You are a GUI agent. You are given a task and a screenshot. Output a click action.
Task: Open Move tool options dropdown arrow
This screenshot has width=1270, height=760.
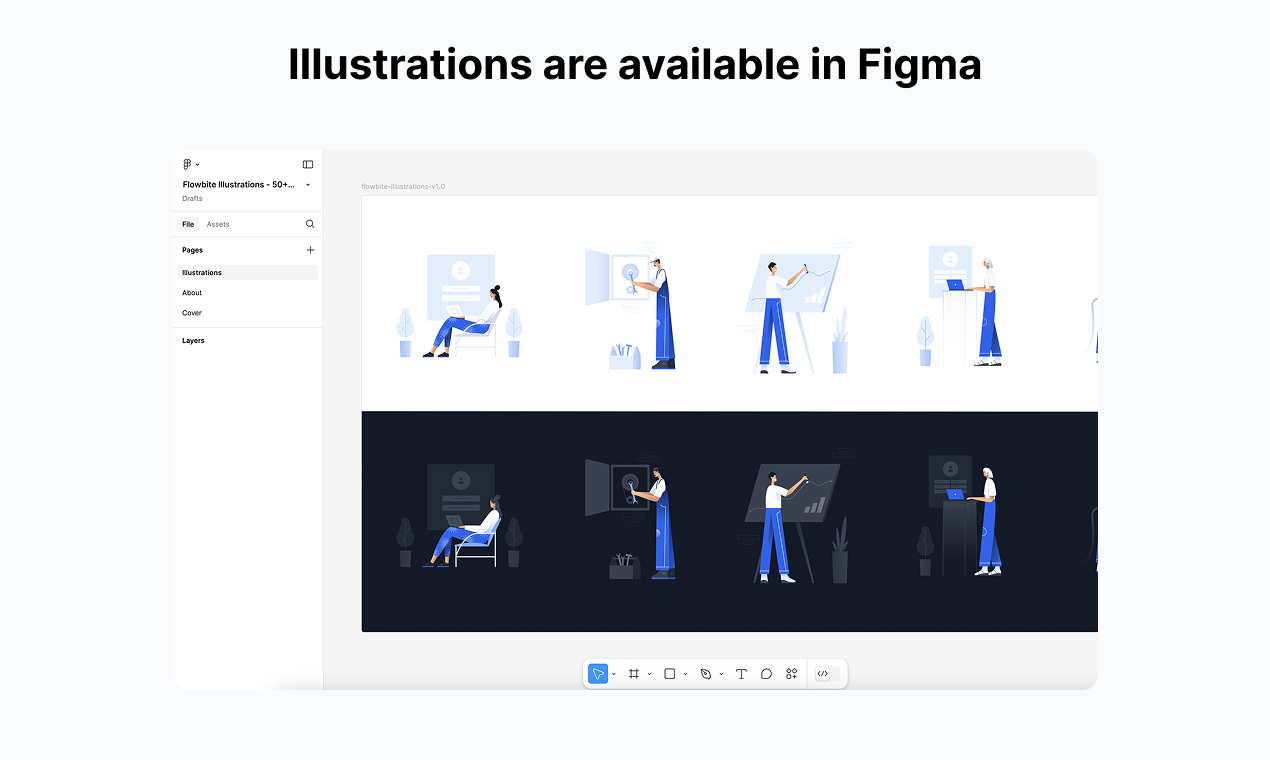(x=614, y=674)
